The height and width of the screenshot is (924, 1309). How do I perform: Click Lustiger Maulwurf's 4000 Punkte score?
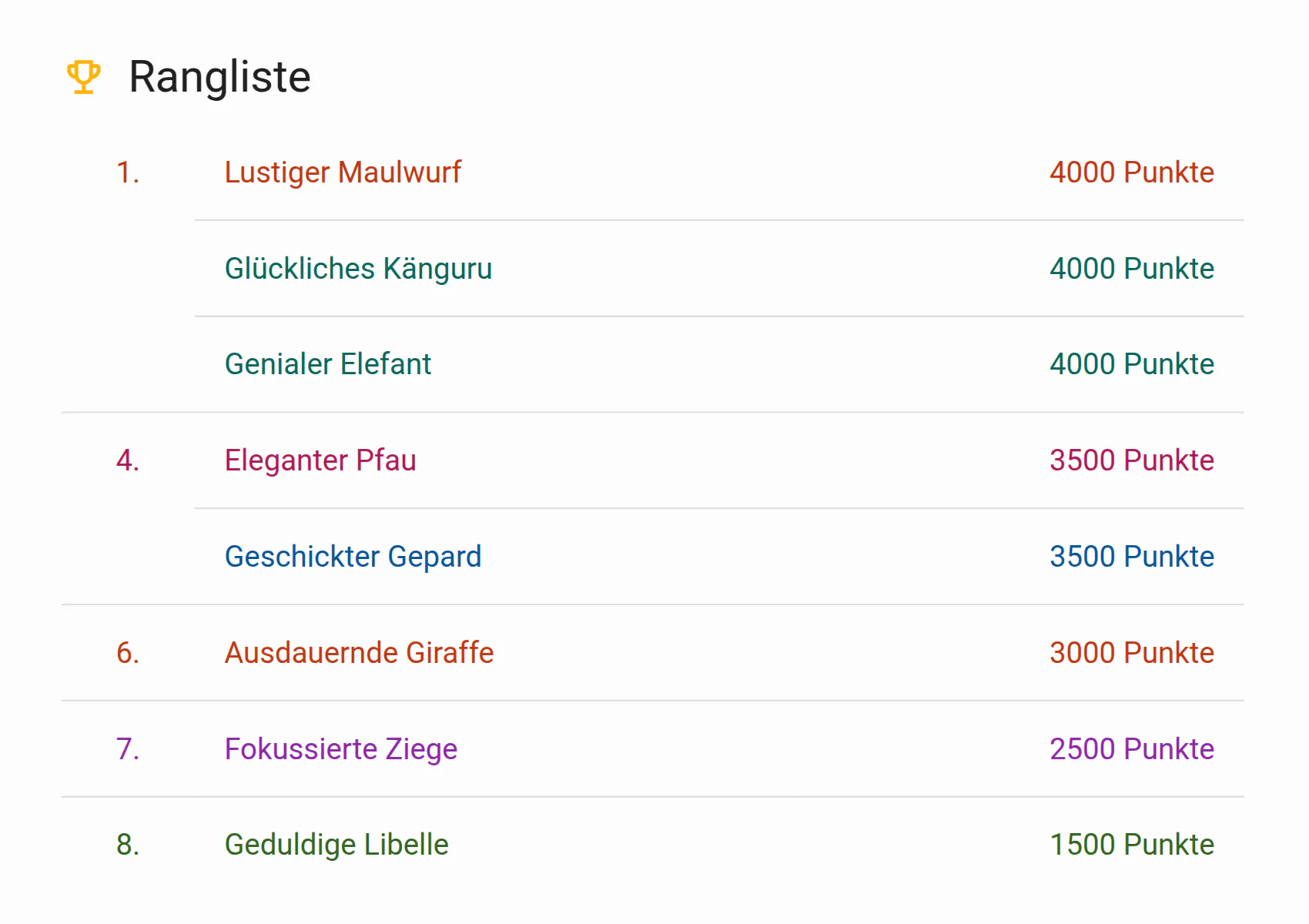pyautogui.click(x=1131, y=172)
